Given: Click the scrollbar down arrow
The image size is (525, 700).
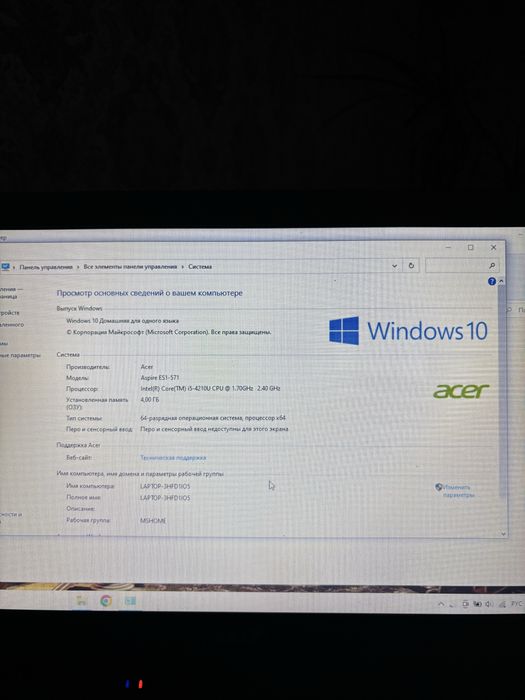Looking at the screenshot, I should (x=503, y=533).
